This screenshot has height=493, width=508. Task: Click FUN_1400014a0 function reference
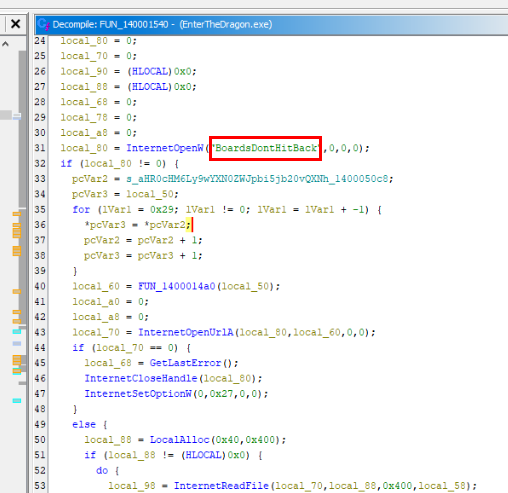177,286
